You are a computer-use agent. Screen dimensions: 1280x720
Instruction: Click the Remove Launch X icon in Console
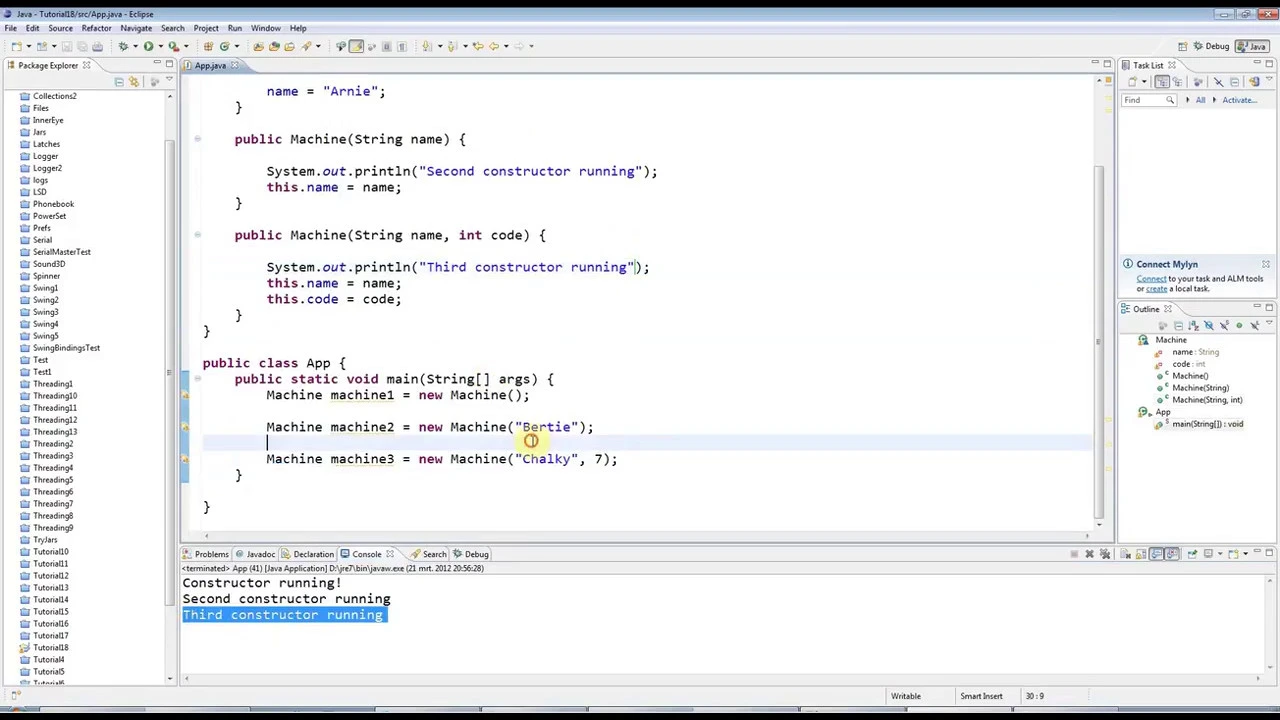tap(1089, 554)
